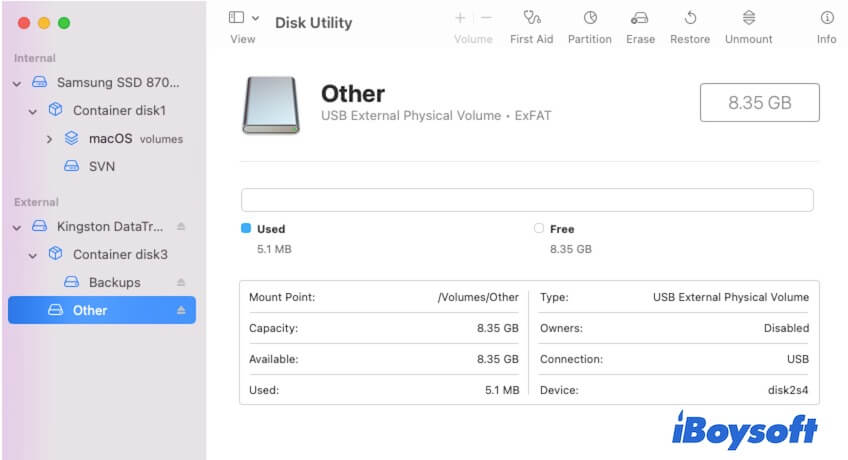Click the Erase label
This screenshot has height=460, width=848.
click(x=640, y=39)
